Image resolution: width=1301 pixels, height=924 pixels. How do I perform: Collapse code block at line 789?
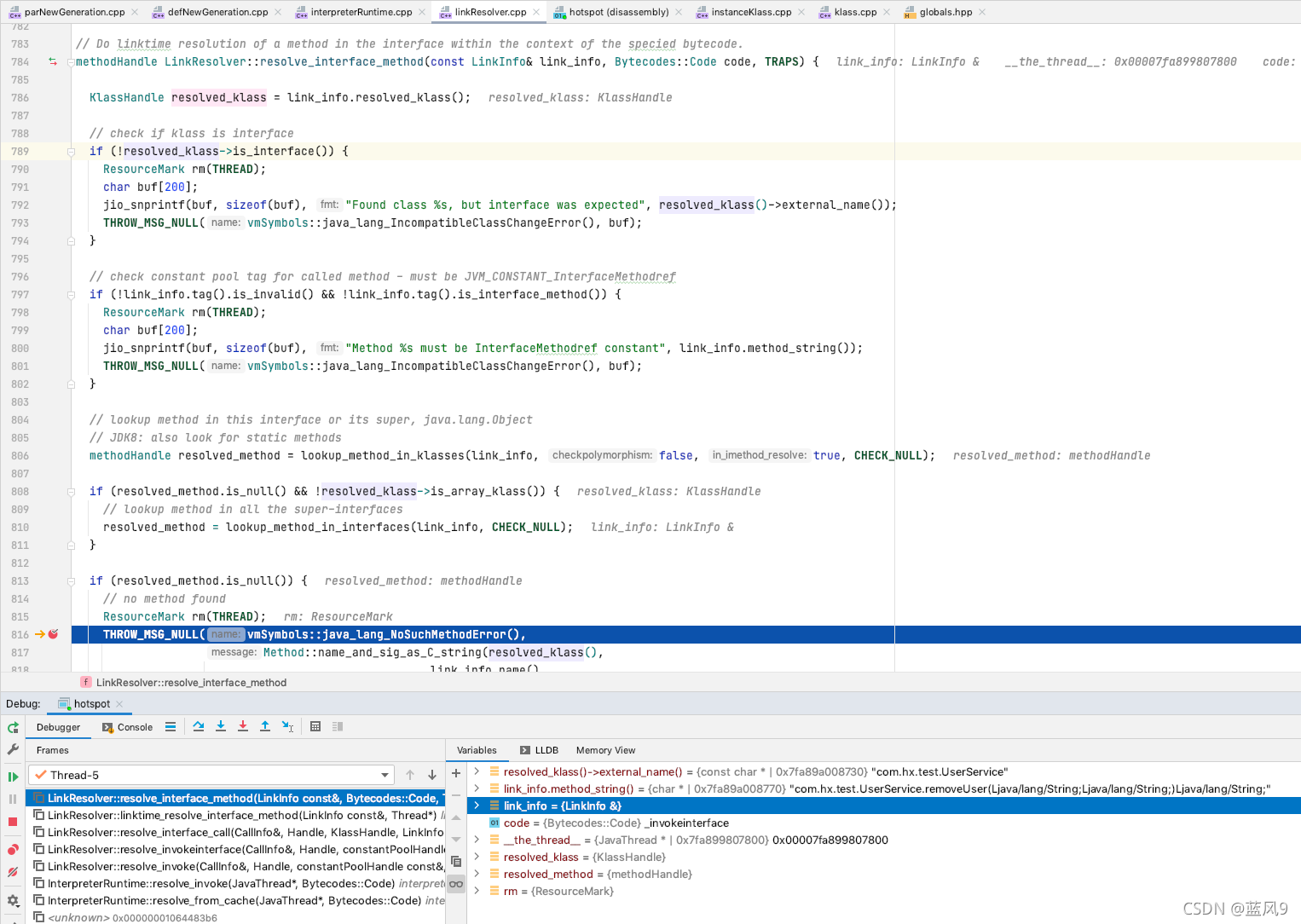coord(72,152)
